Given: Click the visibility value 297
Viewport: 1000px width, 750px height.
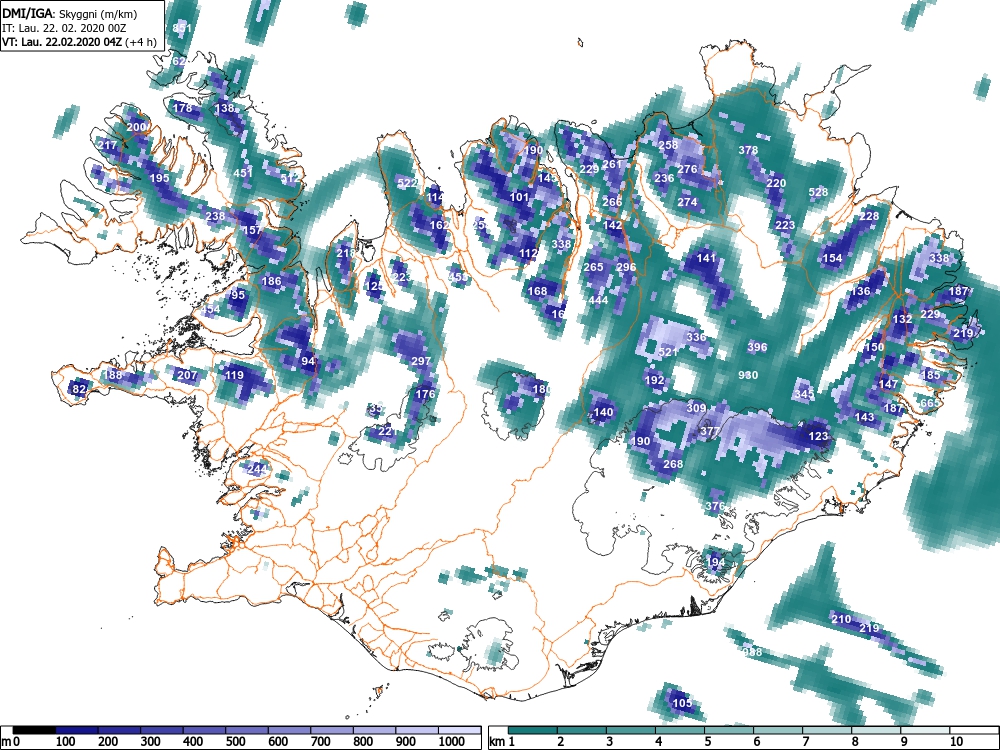Looking at the screenshot, I should pyautogui.click(x=421, y=361).
